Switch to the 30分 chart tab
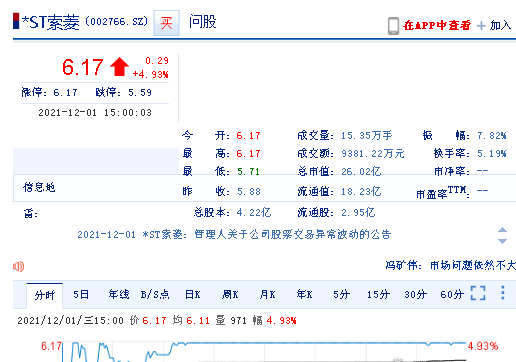Screen dimensions: 516x362 pos(415,295)
